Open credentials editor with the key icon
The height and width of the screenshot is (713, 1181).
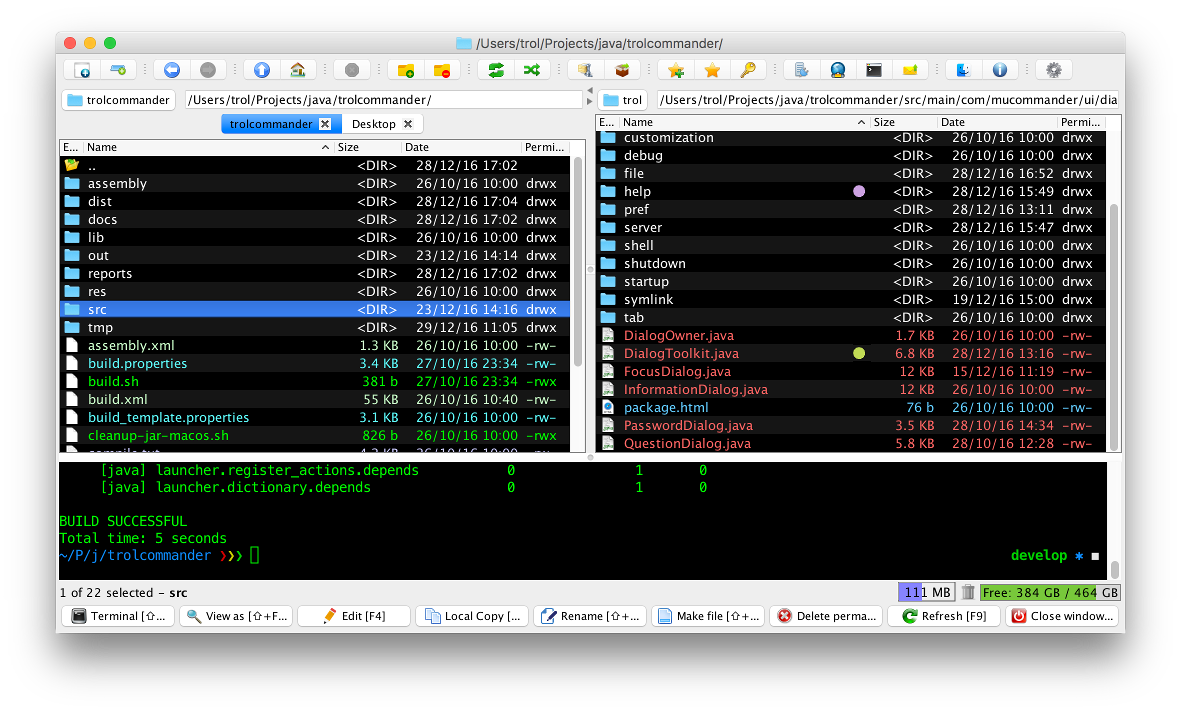(x=748, y=70)
